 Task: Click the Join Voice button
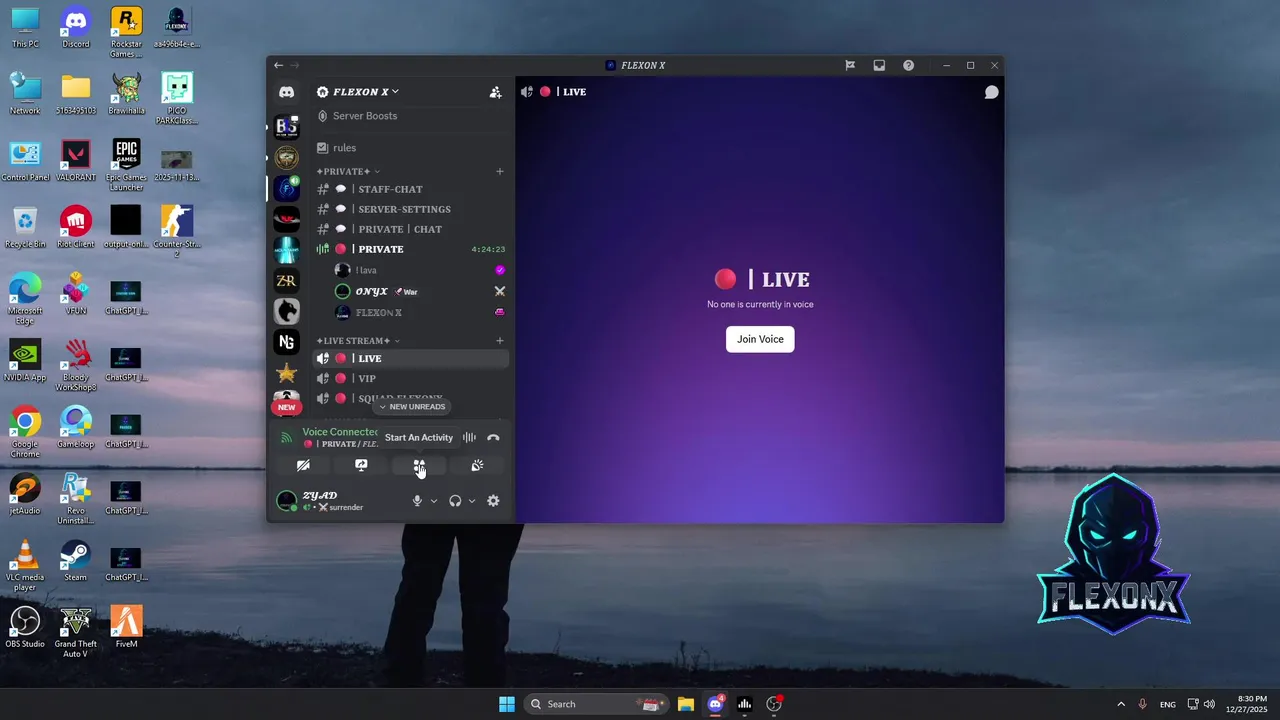[760, 339]
